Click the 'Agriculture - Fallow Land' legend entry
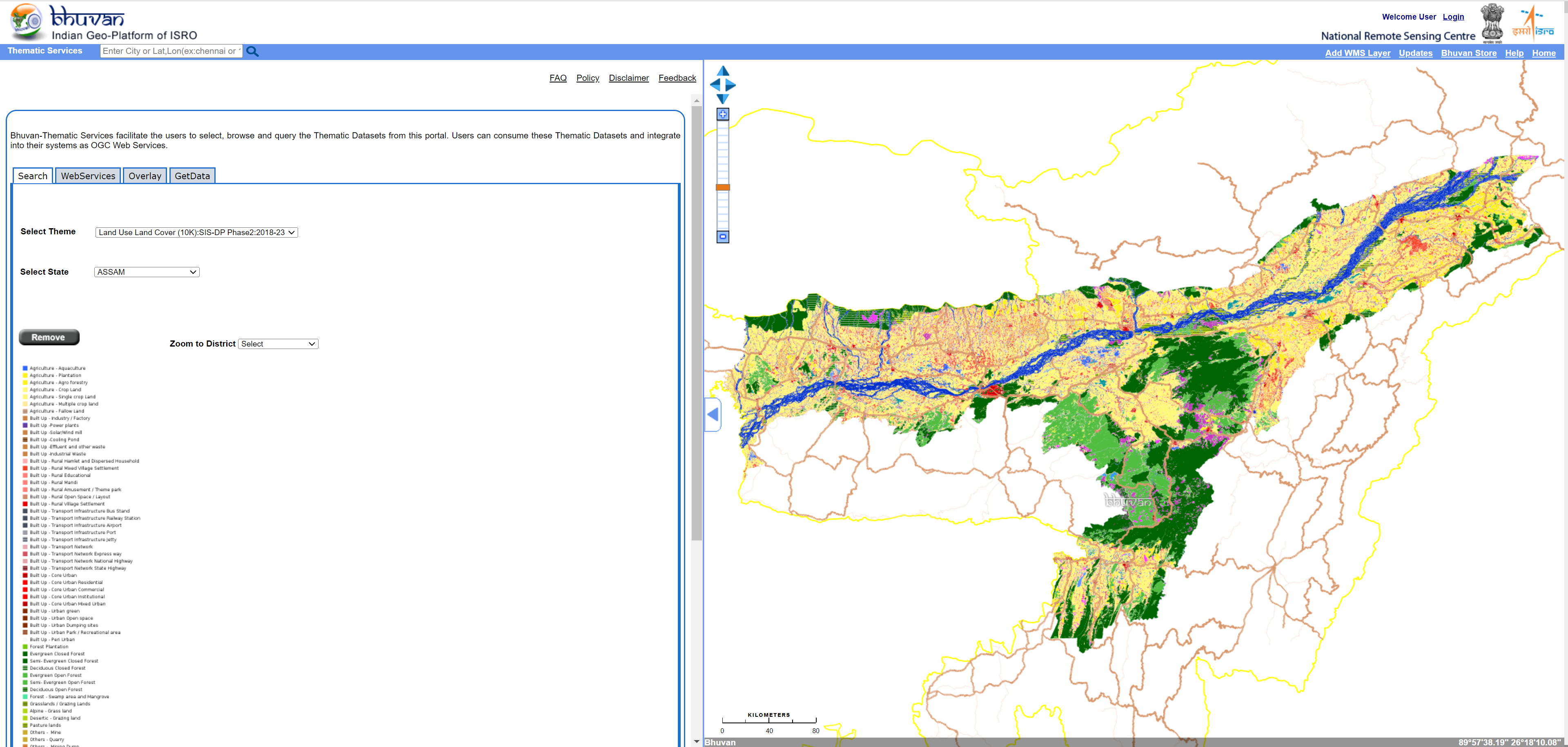Viewport: 1568px width, 747px height. tap(57, 411)
